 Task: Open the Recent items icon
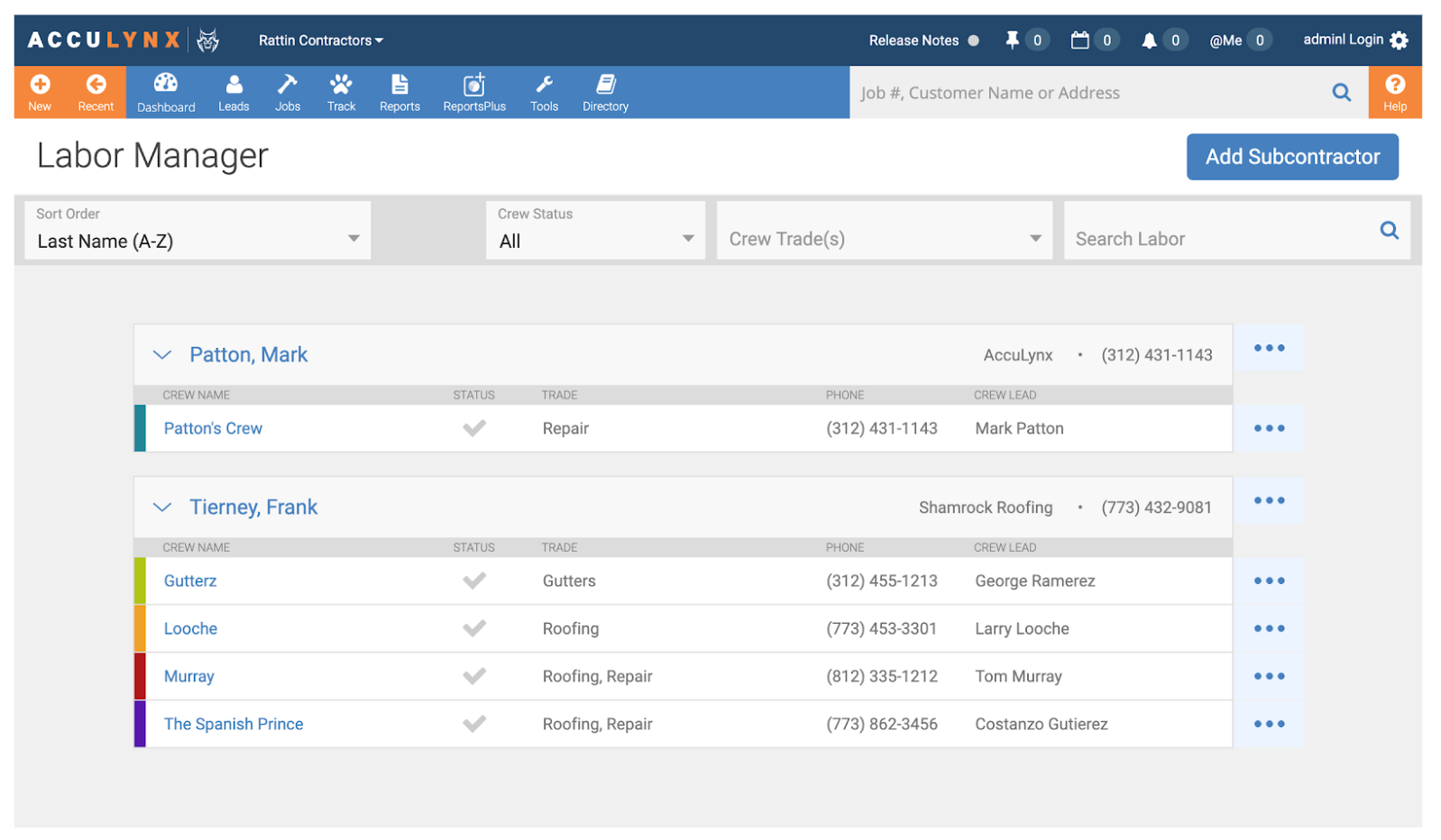[x=96, y=85]
